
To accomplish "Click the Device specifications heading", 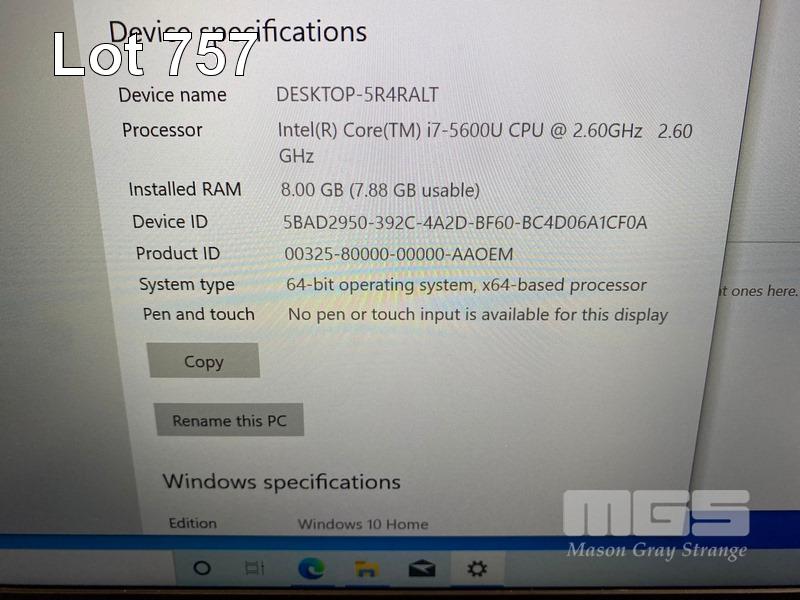I will tap(238, 32).
